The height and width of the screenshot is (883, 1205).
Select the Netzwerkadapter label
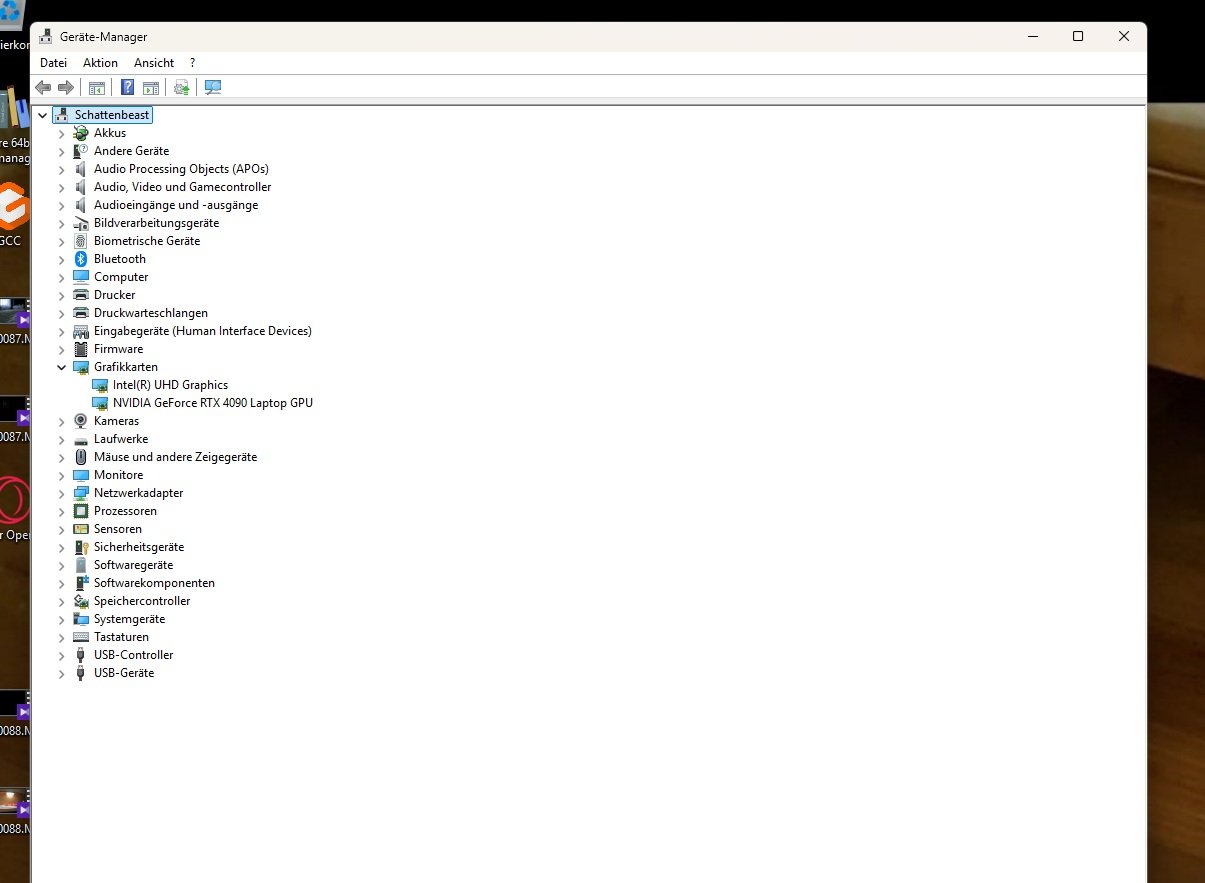tap(139, 493)
